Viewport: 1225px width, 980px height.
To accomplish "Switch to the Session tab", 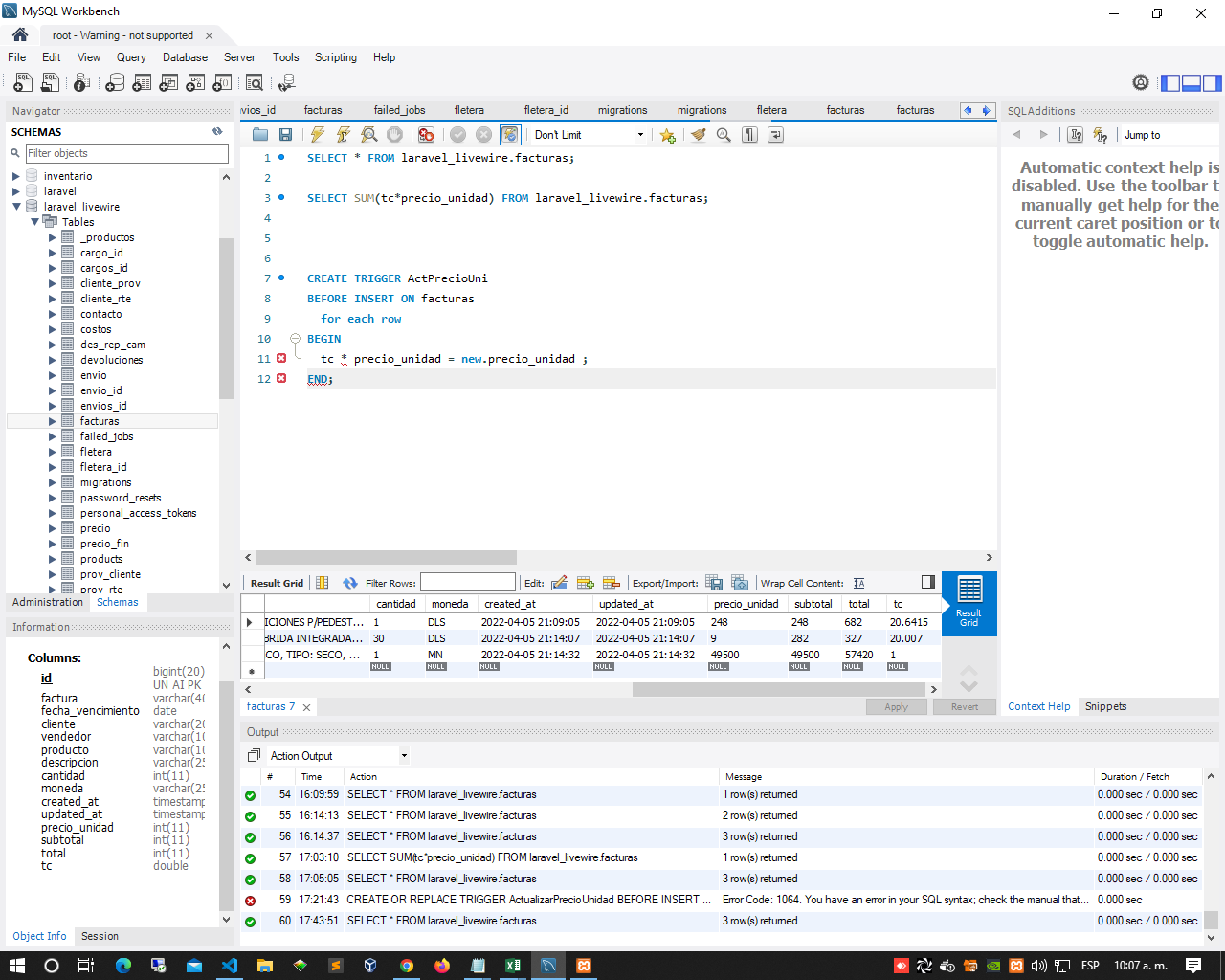I will coord(100,936).
